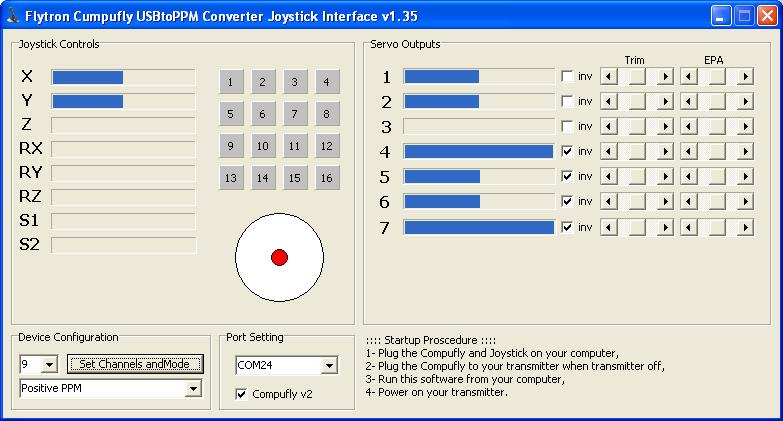Click the application icon in title bar
Image resolution: width=783 pixels, height=421 pixels.
(12, 16)
